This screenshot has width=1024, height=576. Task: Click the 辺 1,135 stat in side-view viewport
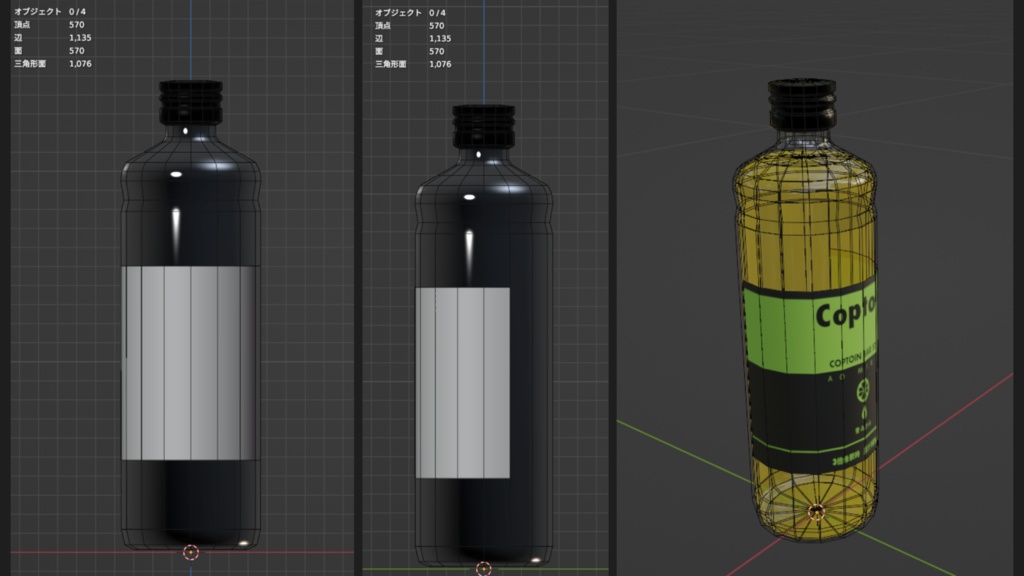[x=413, y=39]
